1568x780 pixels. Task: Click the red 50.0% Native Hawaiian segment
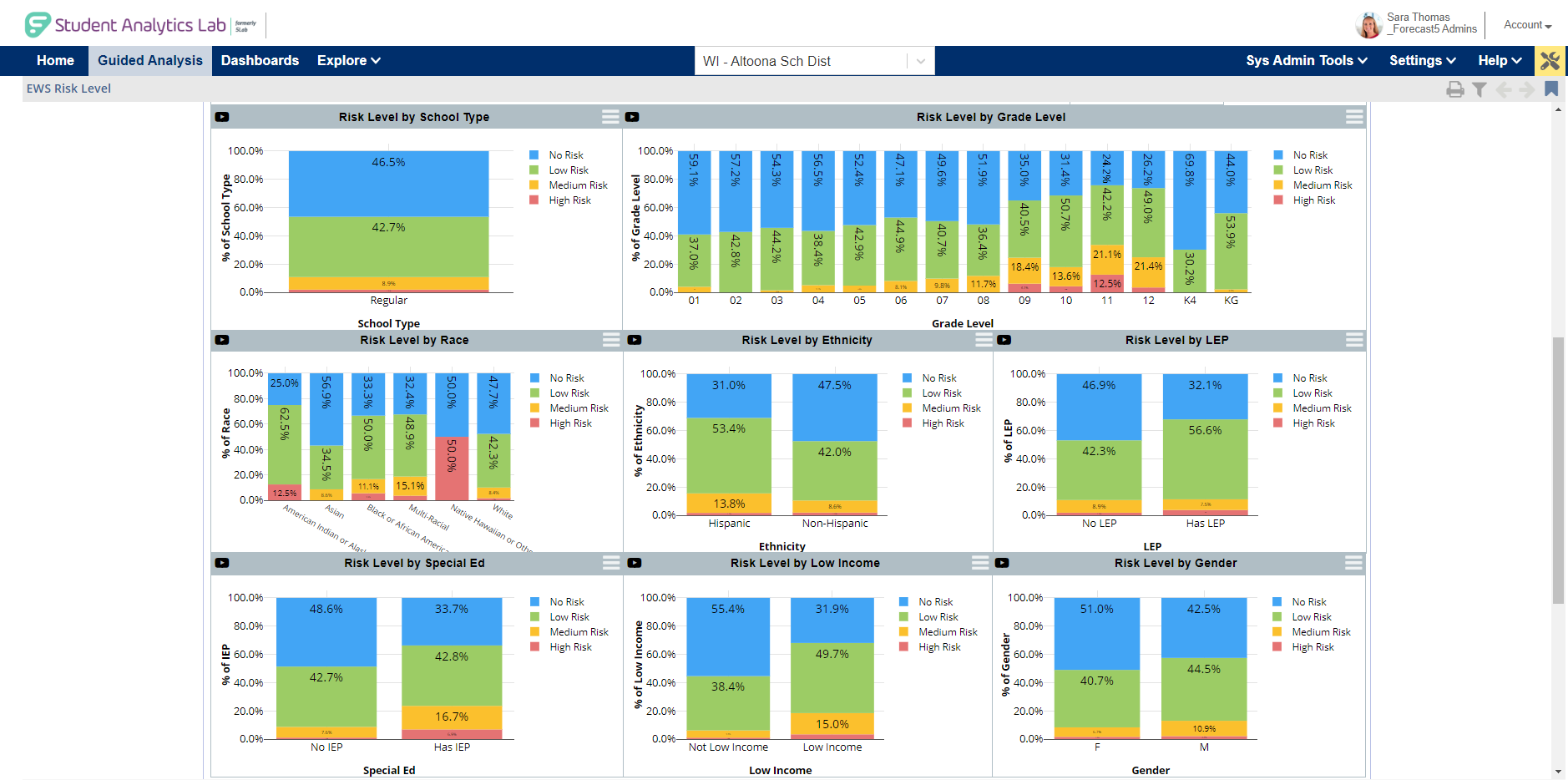tap(452, 469)
